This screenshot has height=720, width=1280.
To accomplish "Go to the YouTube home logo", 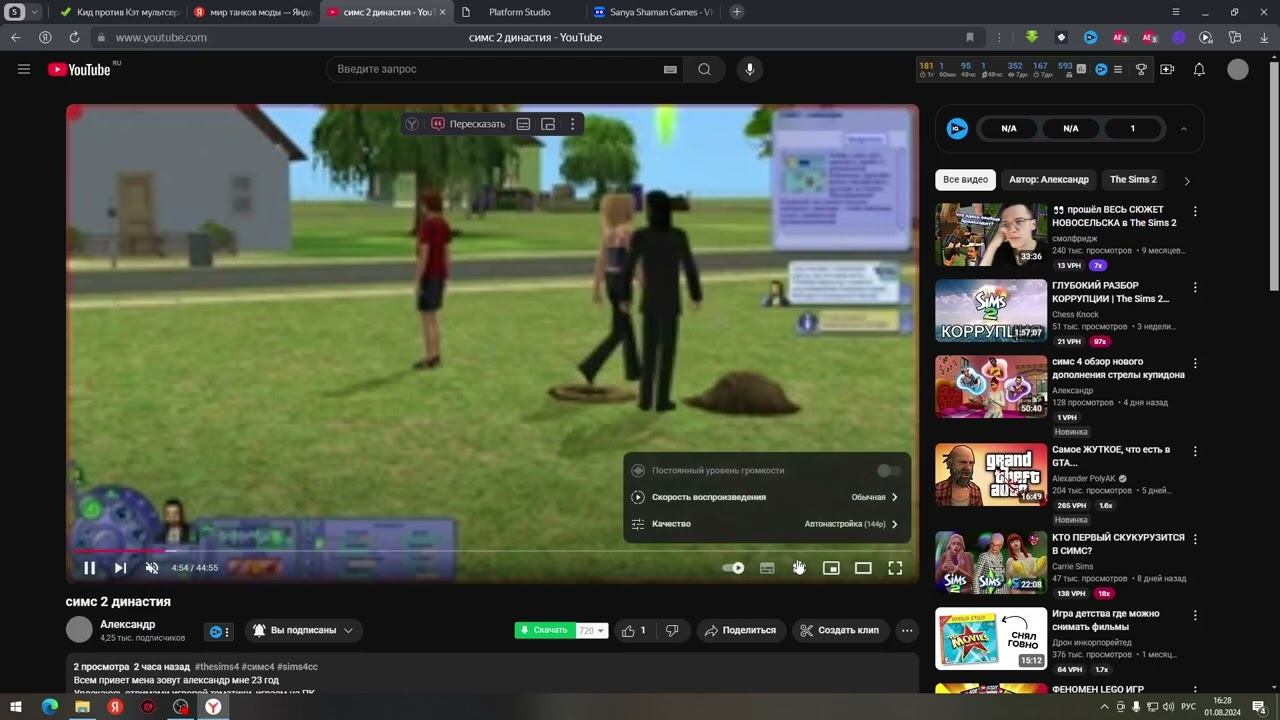I will 80,69.
